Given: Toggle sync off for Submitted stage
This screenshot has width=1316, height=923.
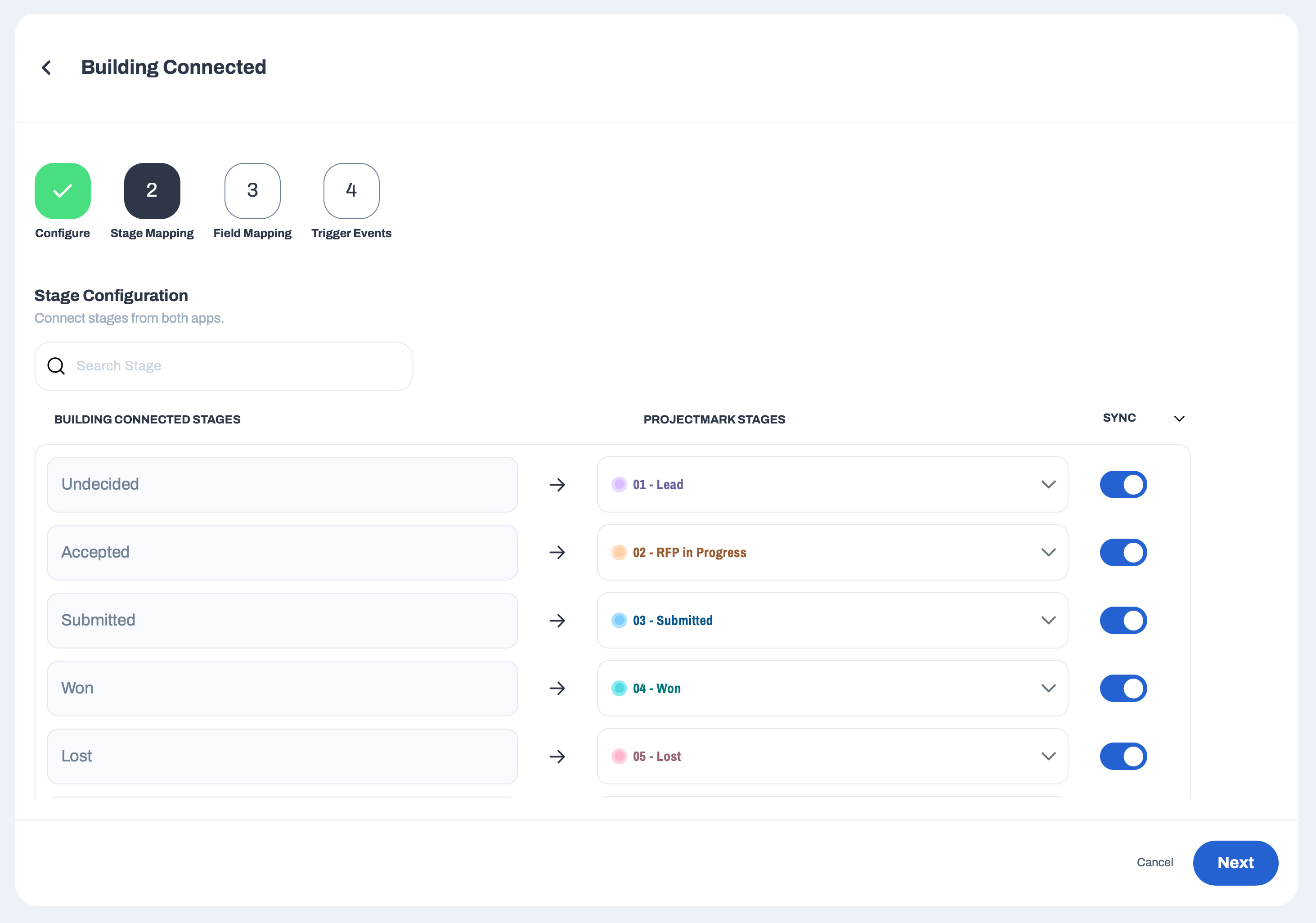Looking at the screenshot, I should click(x=1123, y=621).
